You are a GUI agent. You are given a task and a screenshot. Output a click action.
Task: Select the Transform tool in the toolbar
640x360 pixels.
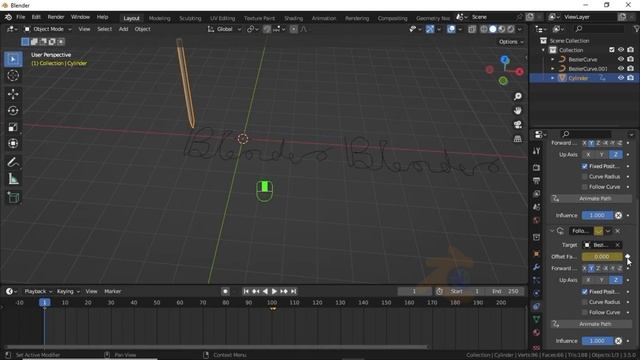pos(13,143)
